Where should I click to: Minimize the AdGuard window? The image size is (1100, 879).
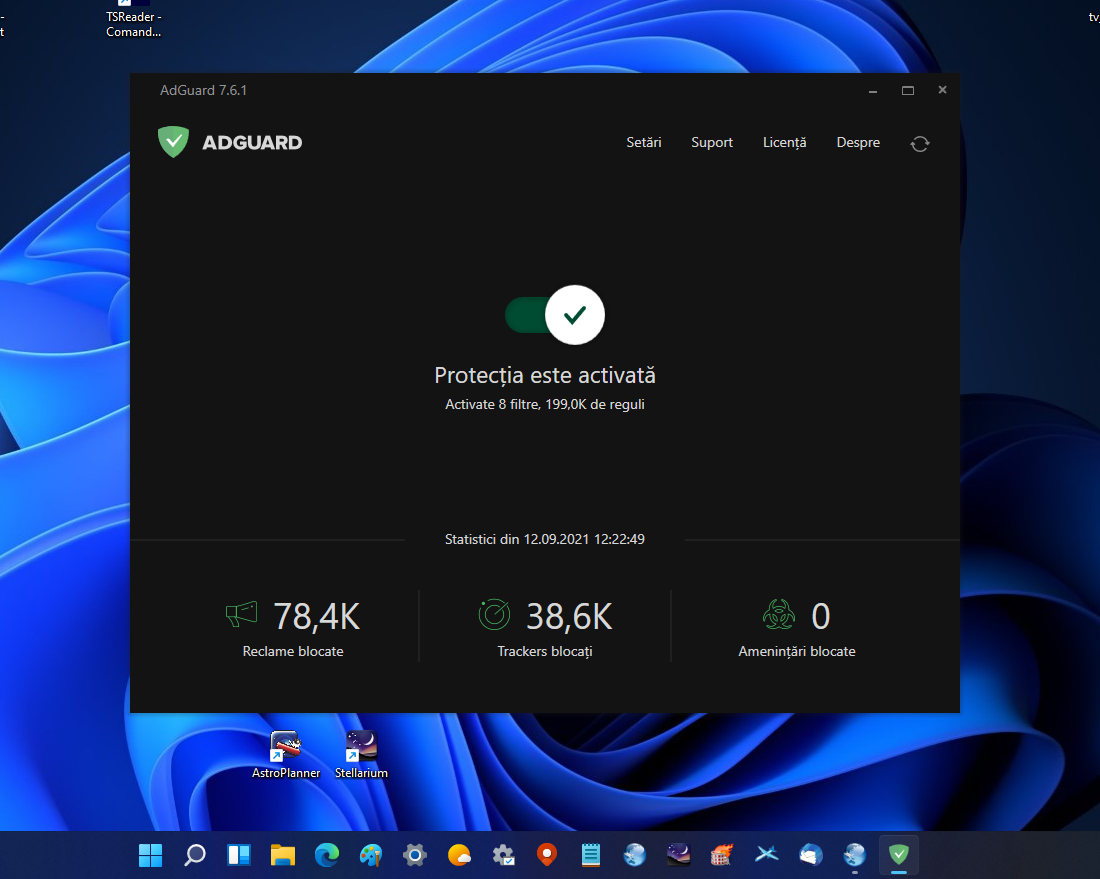pos(873,90)
